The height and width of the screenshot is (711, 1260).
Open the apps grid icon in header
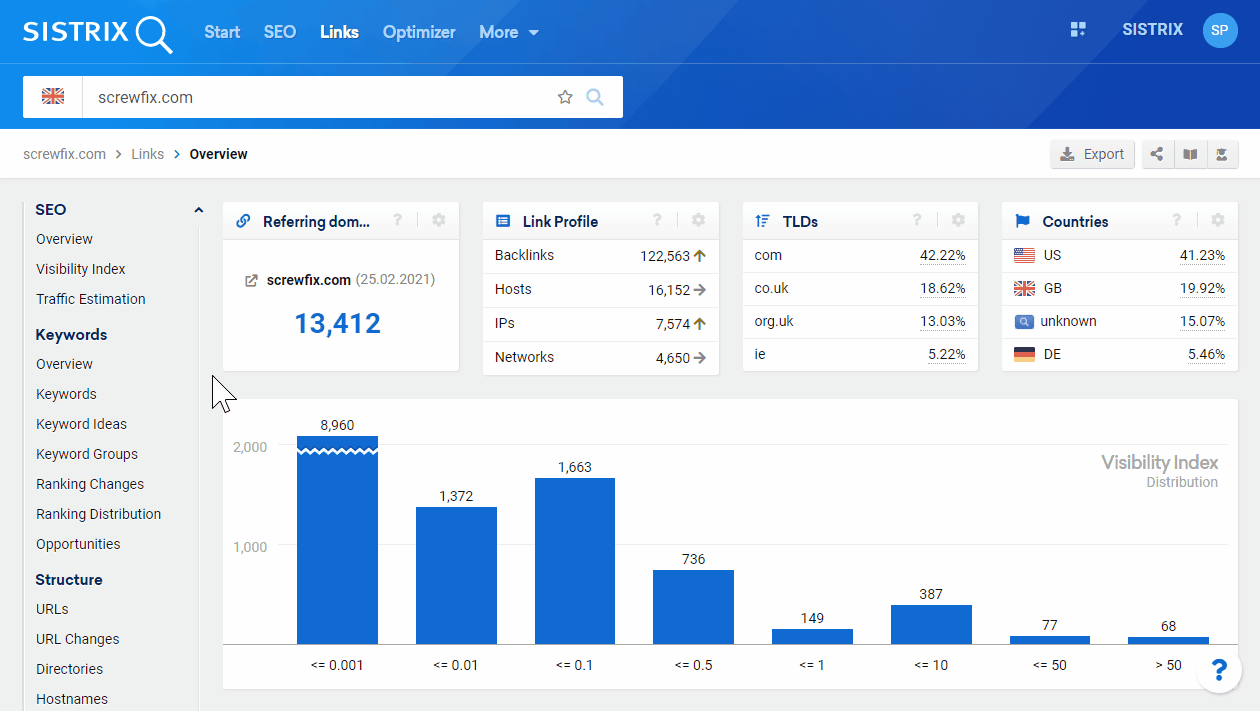pyautogui.click(x=1078, y=30)
